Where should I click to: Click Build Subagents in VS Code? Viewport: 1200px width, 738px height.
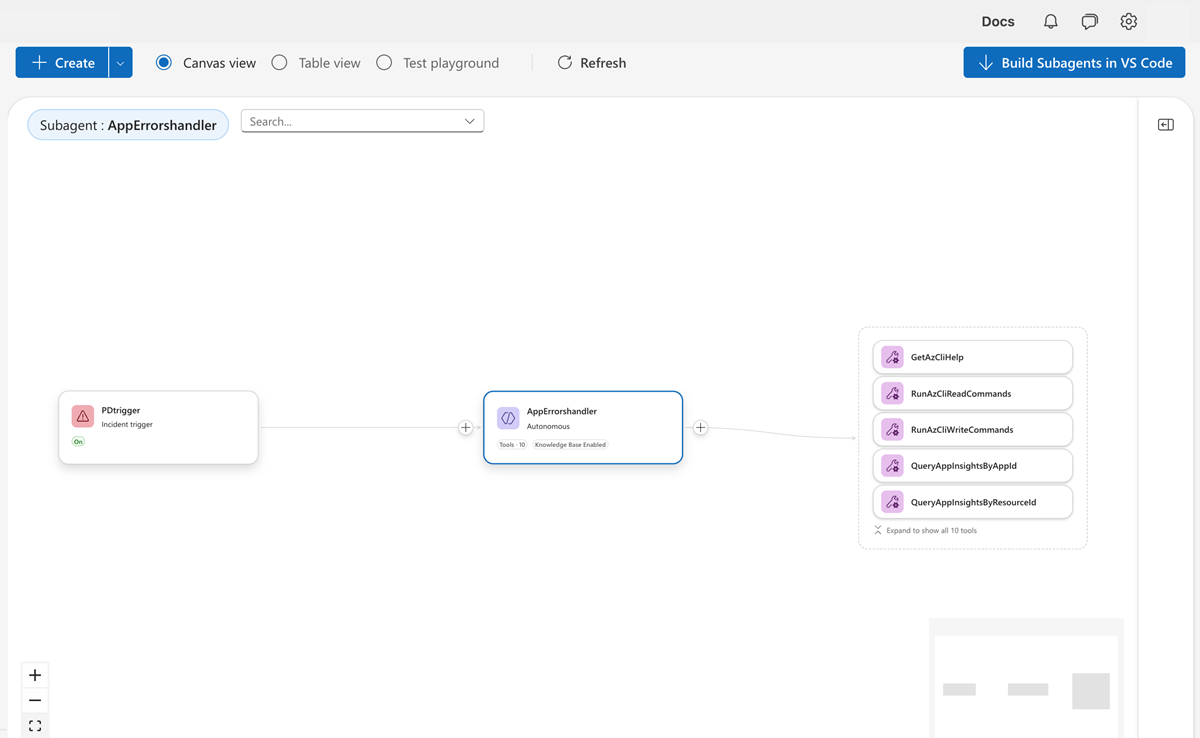click(x=1074, y=63)
